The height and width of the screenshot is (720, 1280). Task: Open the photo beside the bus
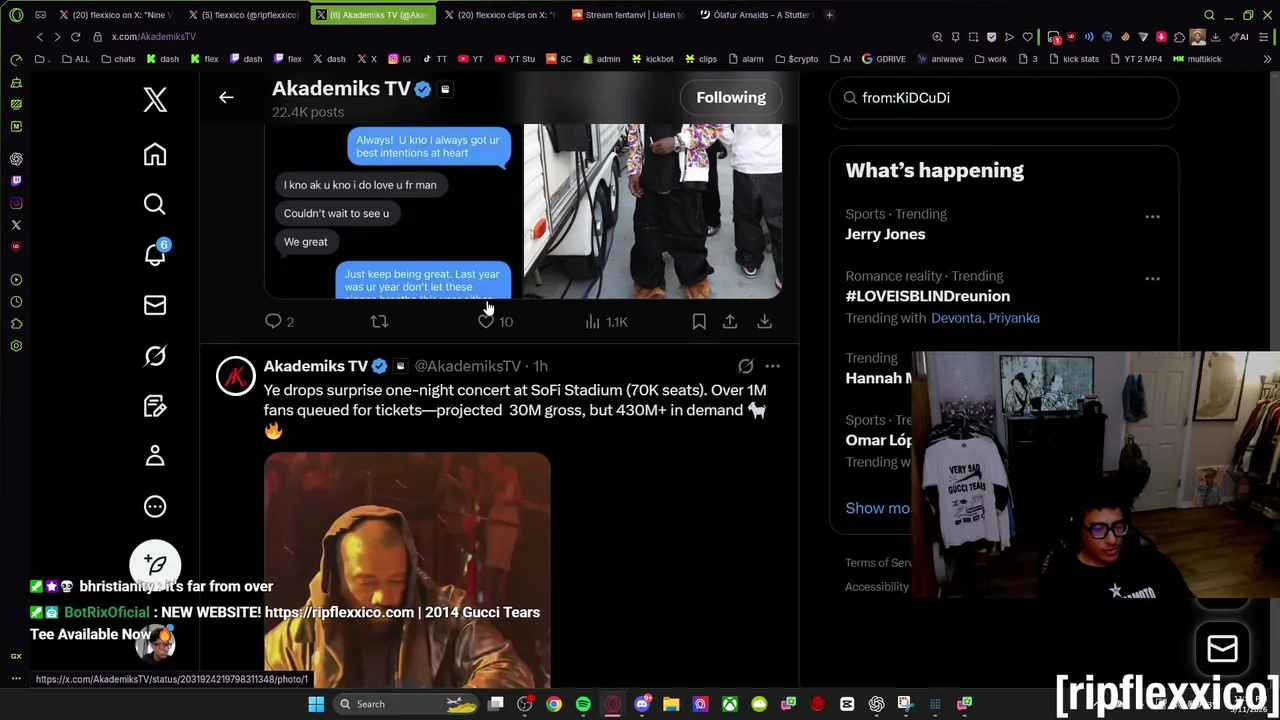coord(653,211)
